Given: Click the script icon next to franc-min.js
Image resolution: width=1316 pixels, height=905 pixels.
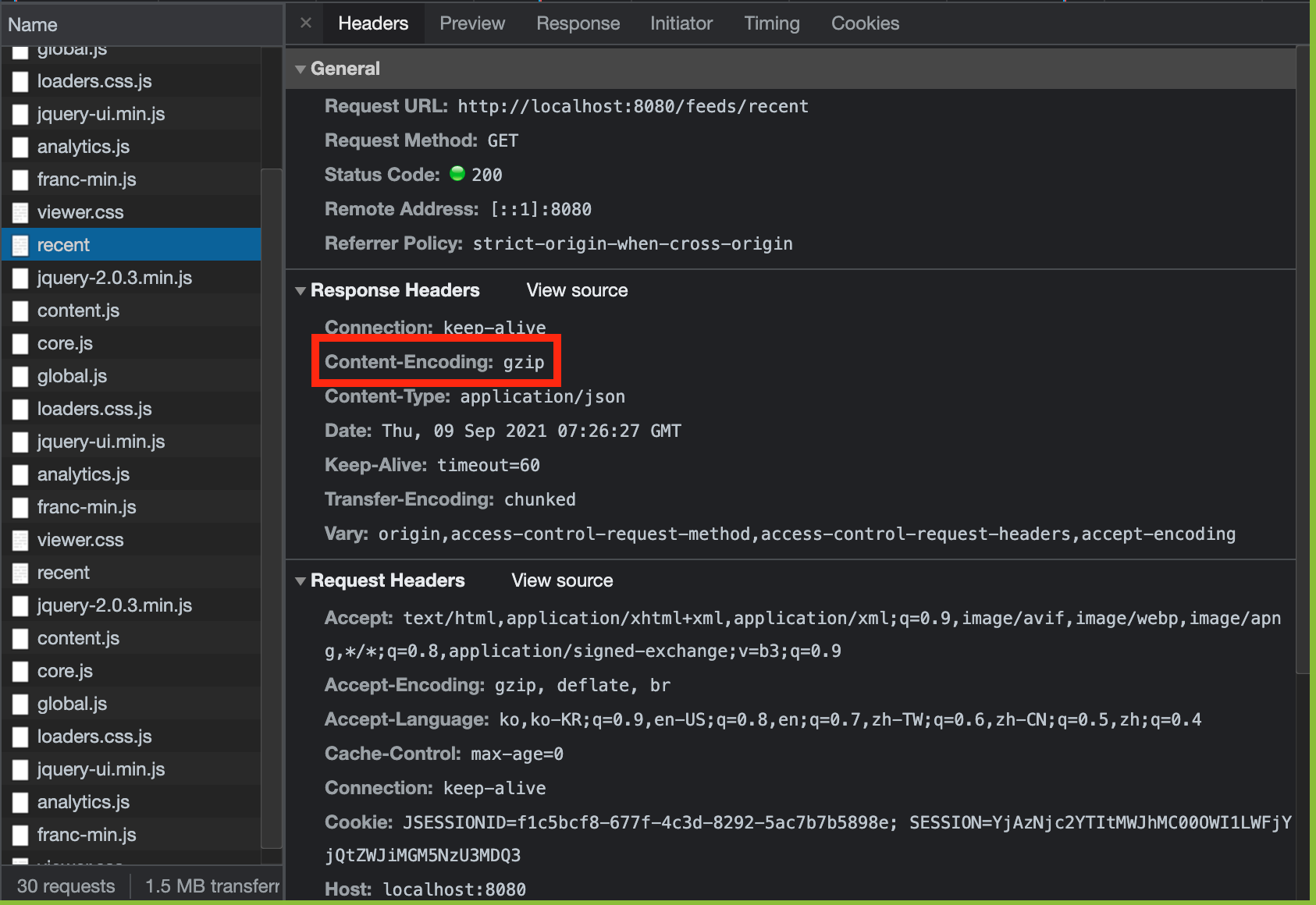Looking at the screenshot, I should coord(20,179).
